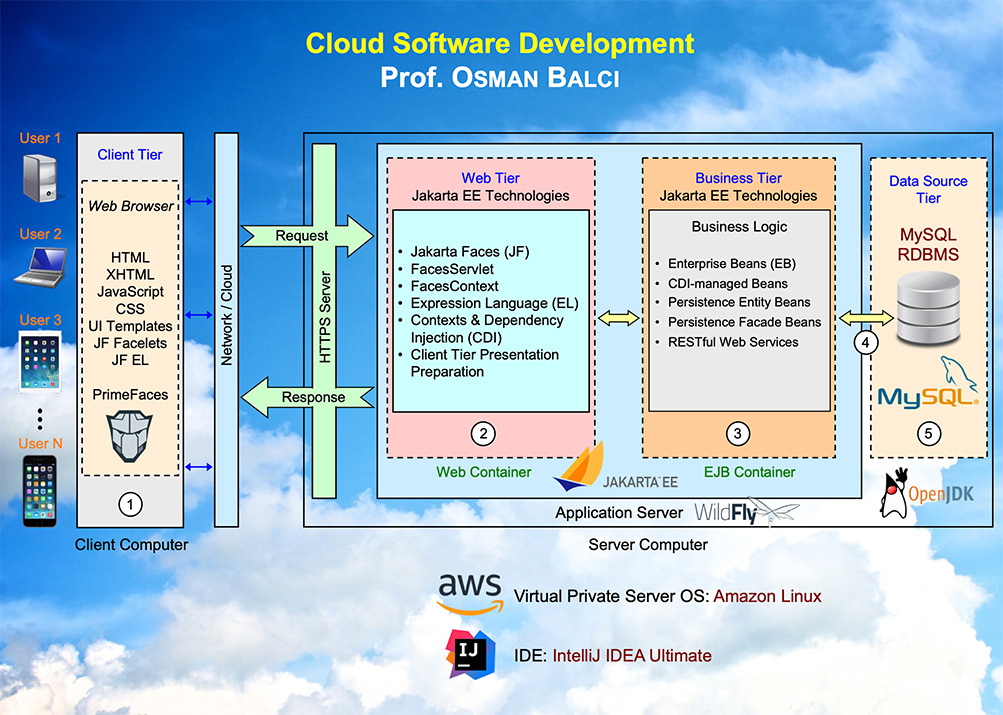Click the "Web Browser" label

click(x=130, y=206)
